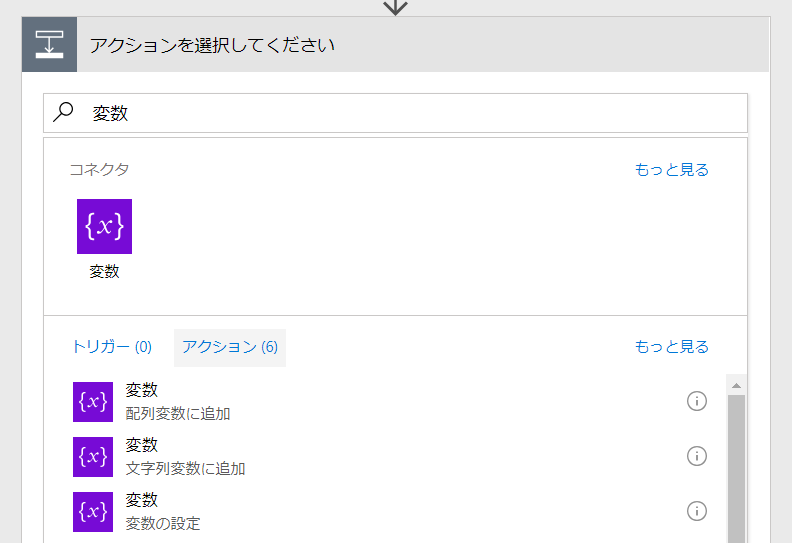792x543 pixels.
Task: Open もっと見る link beside the action tabs
Action: coord(672,347)
